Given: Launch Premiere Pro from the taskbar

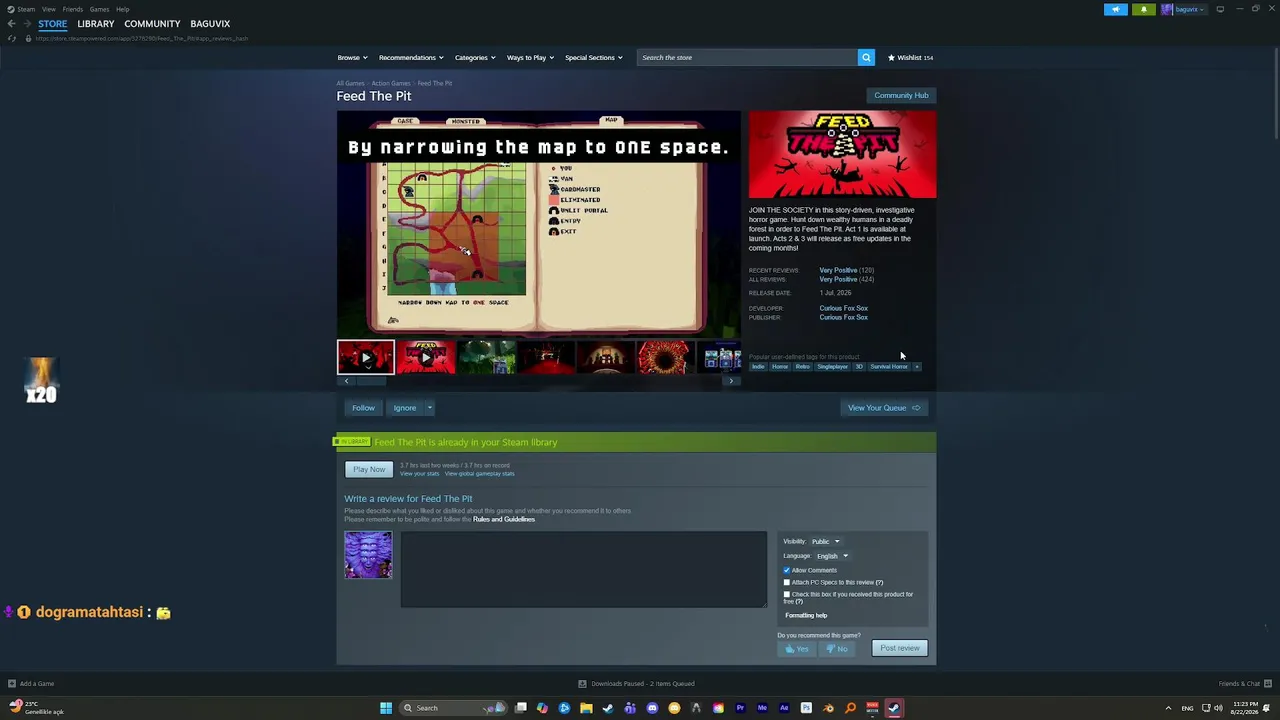Looking at the screenshot, I should pos(740,708).
